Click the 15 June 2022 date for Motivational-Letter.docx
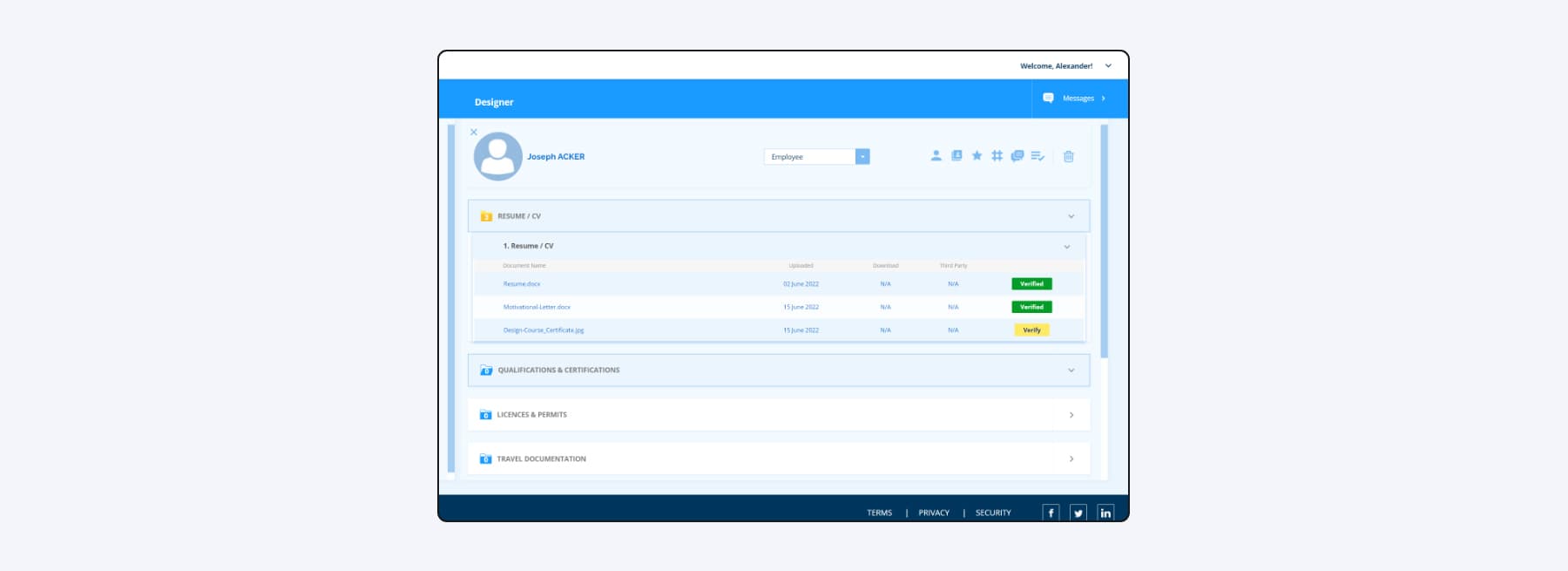 pos(801,307)
